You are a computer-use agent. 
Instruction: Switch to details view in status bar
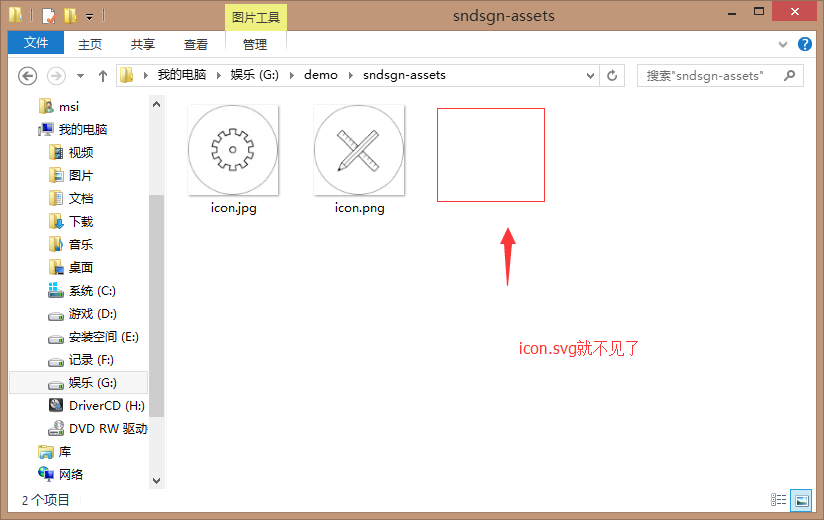click(x=778, y=500)
